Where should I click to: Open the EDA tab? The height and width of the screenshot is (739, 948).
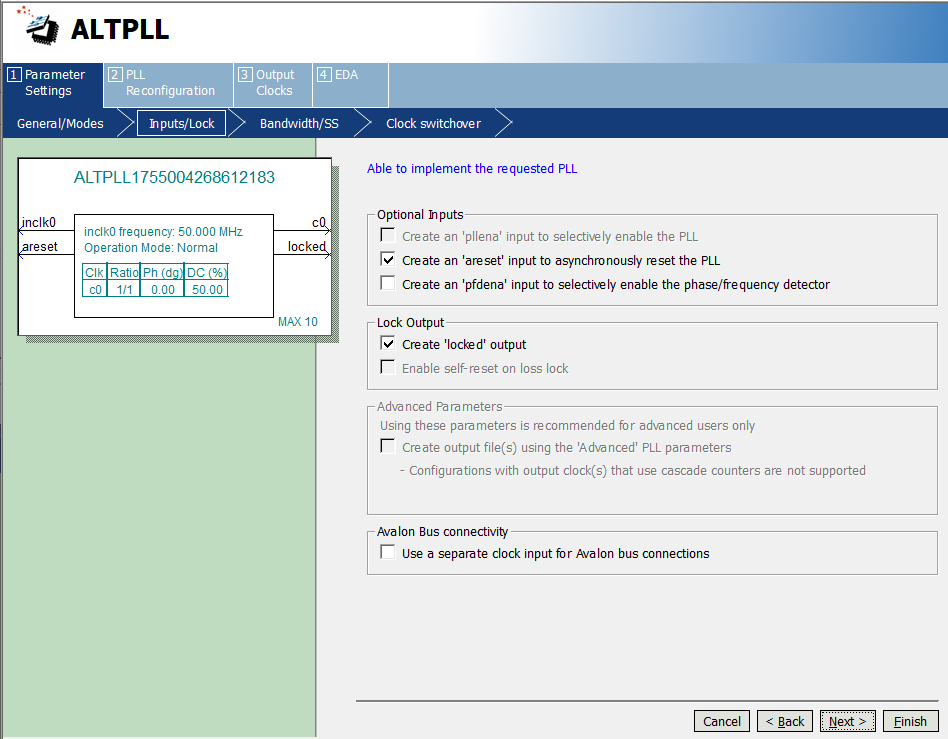pos(350,83)
